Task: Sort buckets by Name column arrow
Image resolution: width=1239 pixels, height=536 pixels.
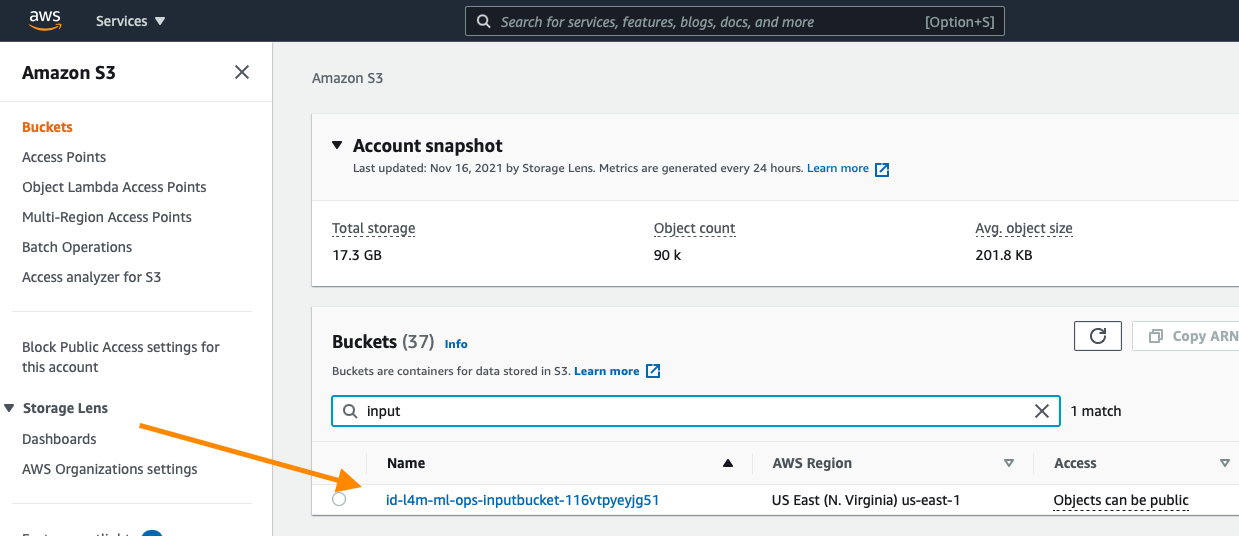Action: click(x=728, y=463)
